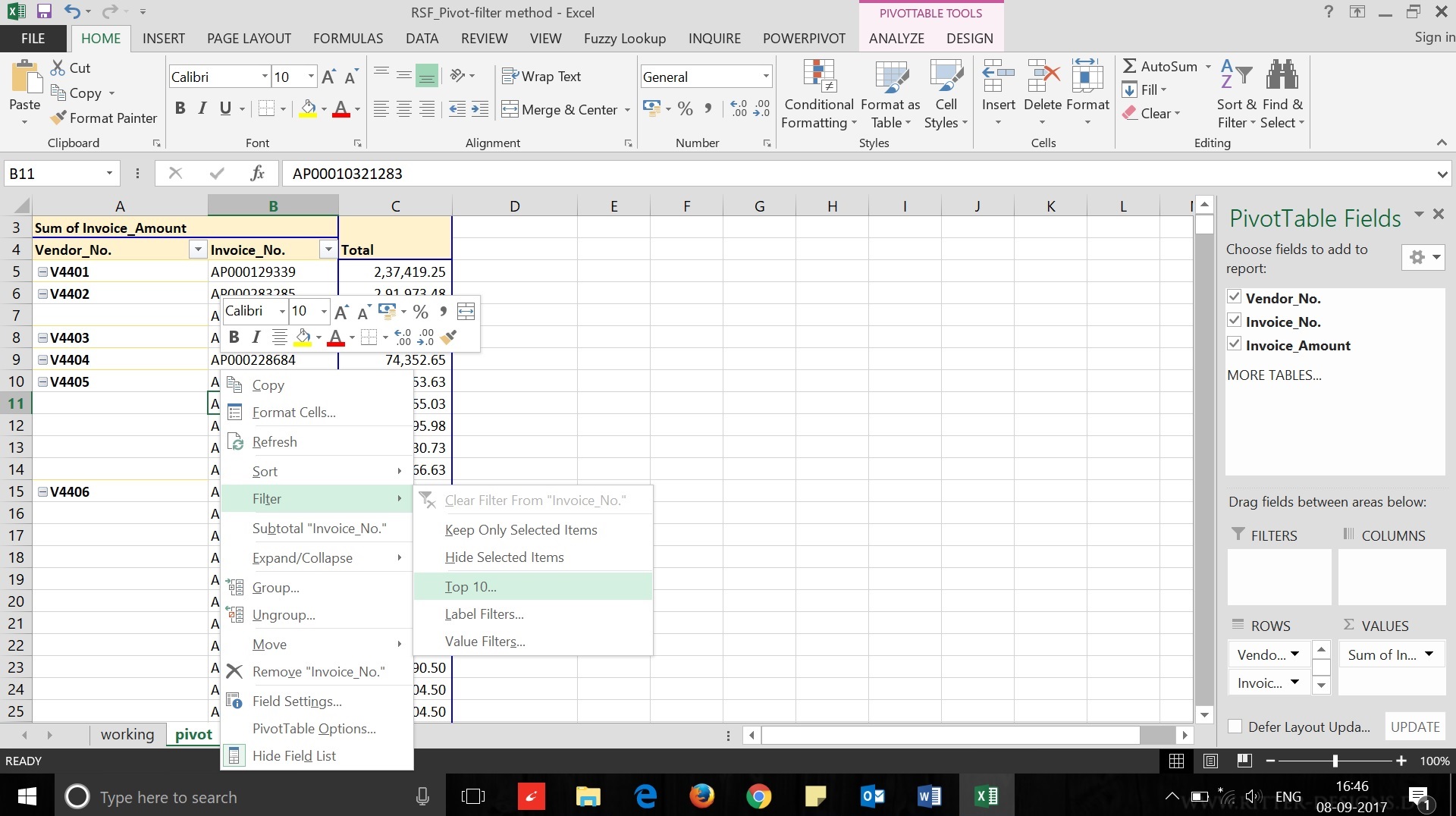The image size is (1456, 816).
Task: Open the Name Box dropdown arrow
Action: [x=109, y=174]
